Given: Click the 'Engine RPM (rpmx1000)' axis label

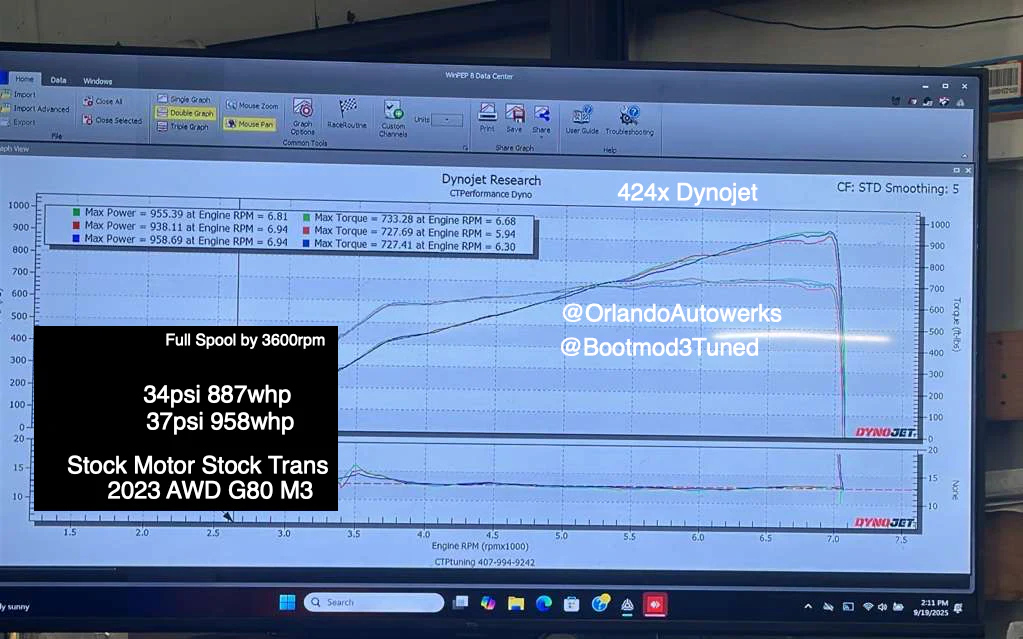Looking at the screenshot, I should pos(480,546).
